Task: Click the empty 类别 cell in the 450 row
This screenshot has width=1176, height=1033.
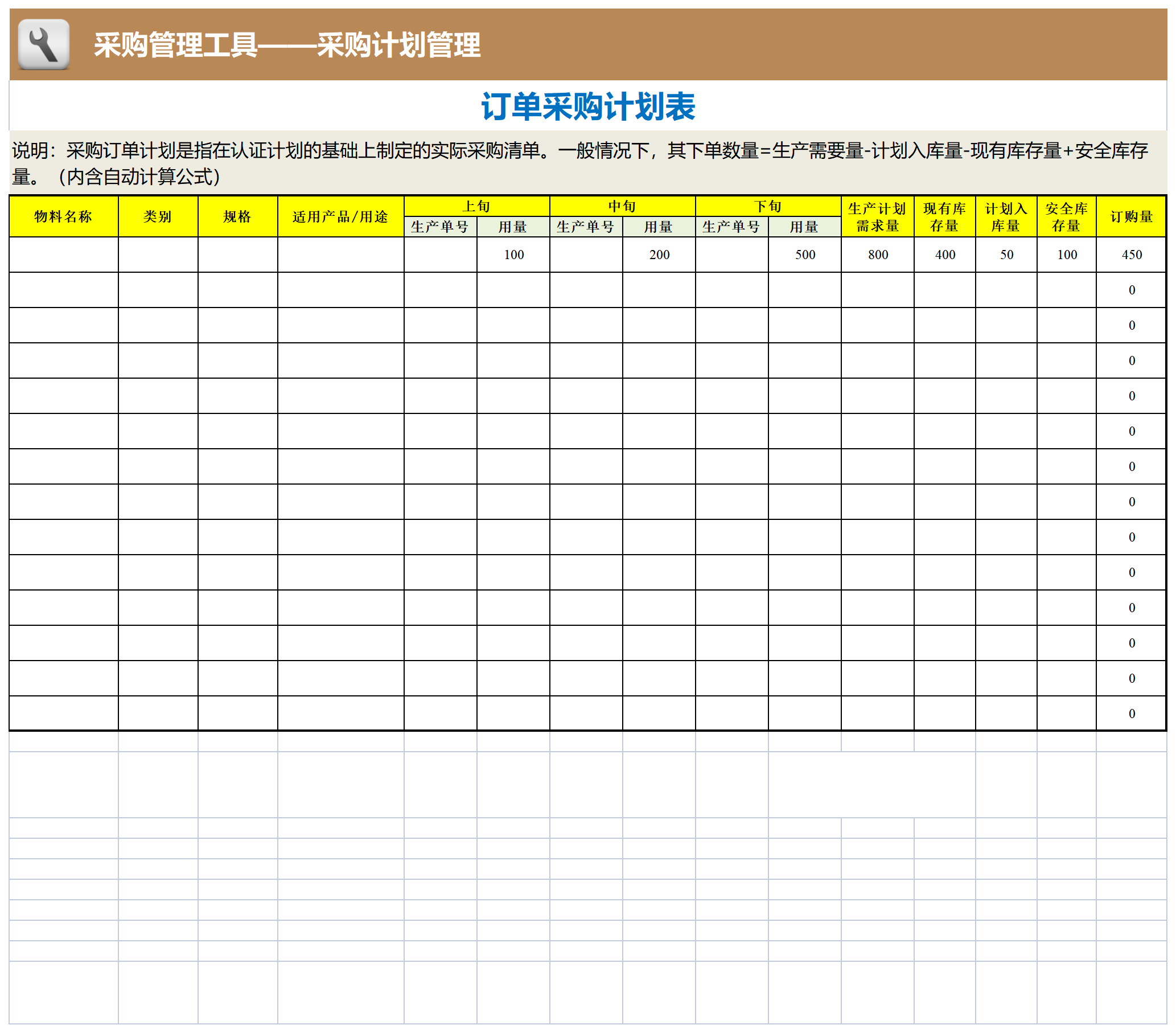Action: 158,255
